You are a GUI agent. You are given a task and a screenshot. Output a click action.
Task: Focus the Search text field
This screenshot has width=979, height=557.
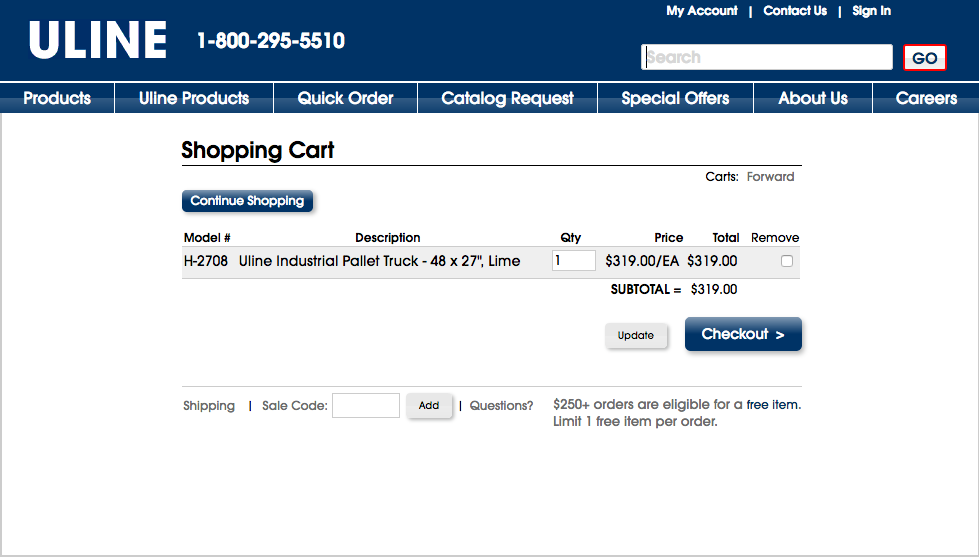tap(767, 57)
